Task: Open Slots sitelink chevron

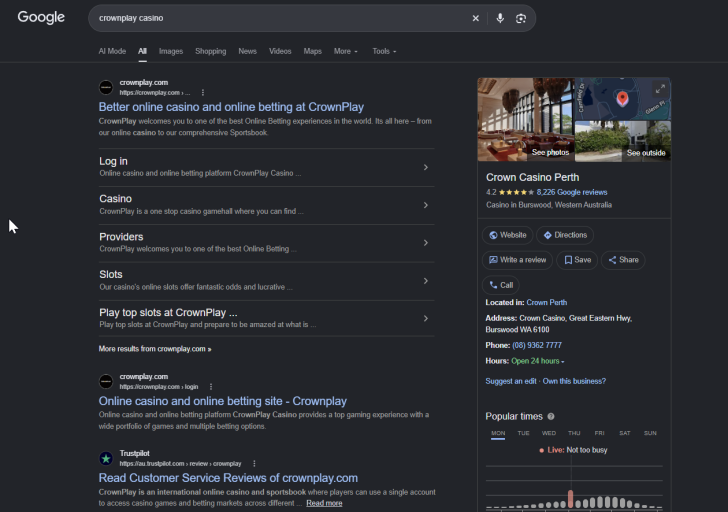Action: 425,281
